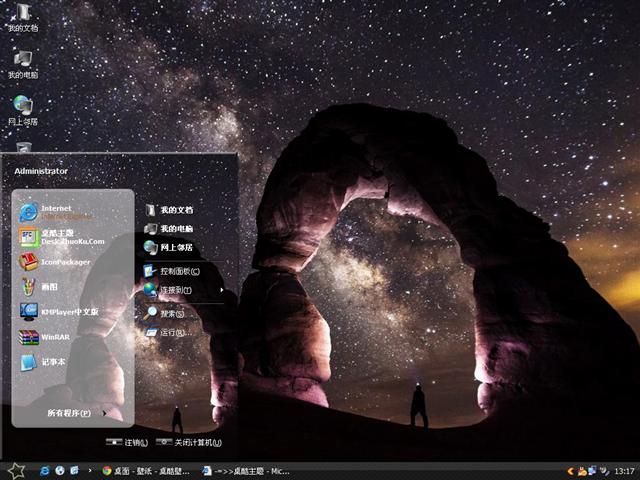Click the globe browser quick launch icon
Screen dimensions: 640x480
[60, 471]
